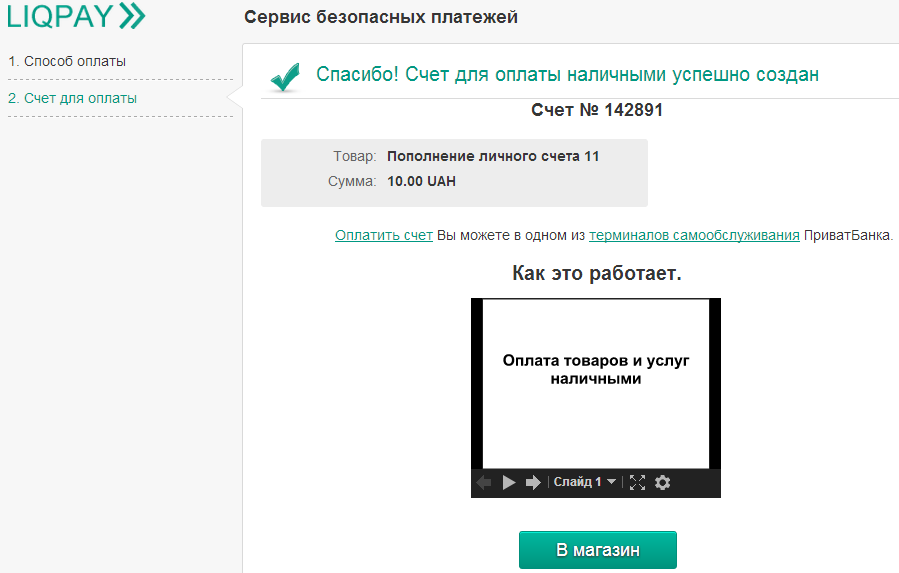Image resolution: width=899 pixels, height=573 pixels.
Task: Click the LIQPAY logo
Action: [76, 15]
